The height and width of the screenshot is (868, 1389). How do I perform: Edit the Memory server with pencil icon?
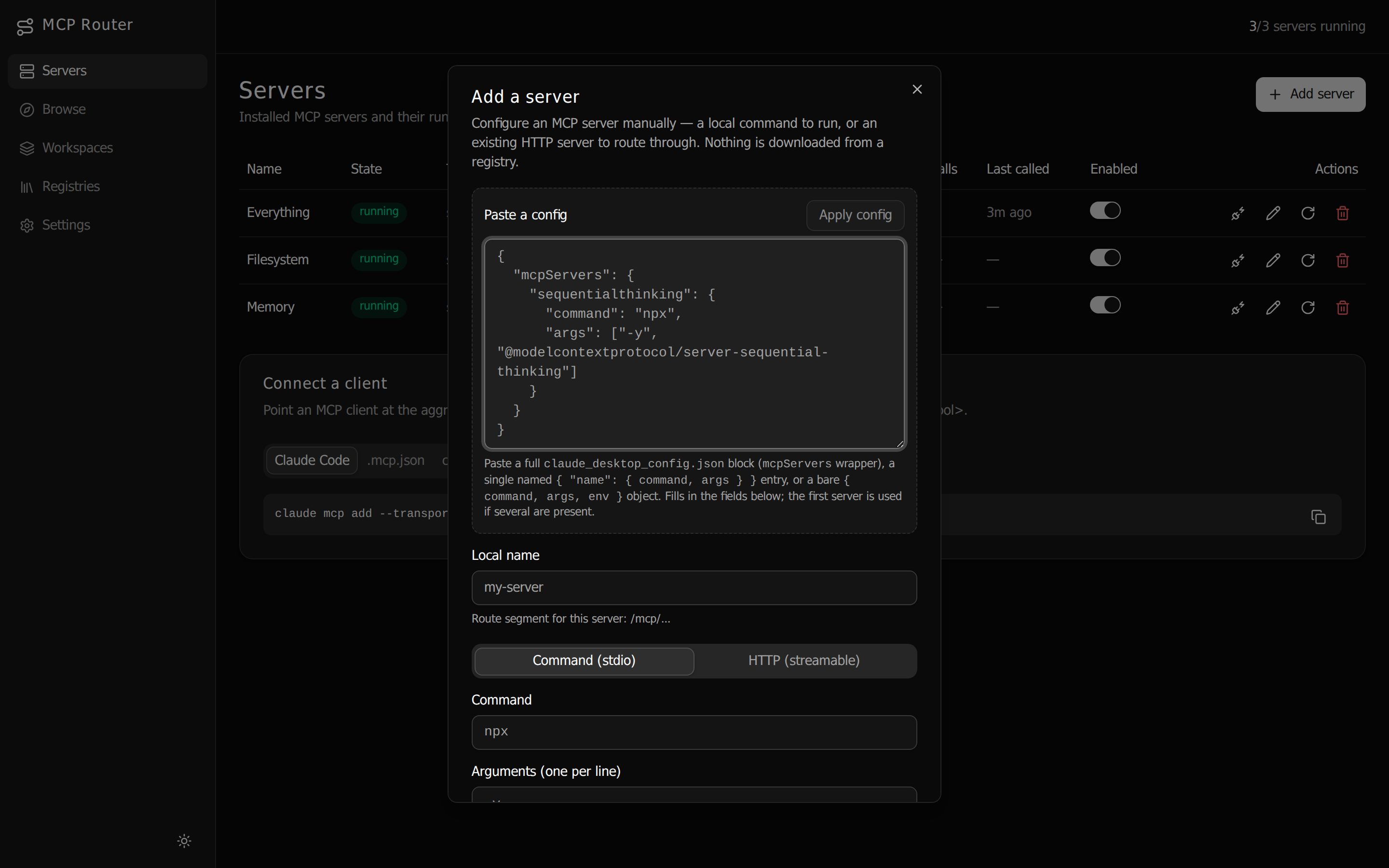1273,308
